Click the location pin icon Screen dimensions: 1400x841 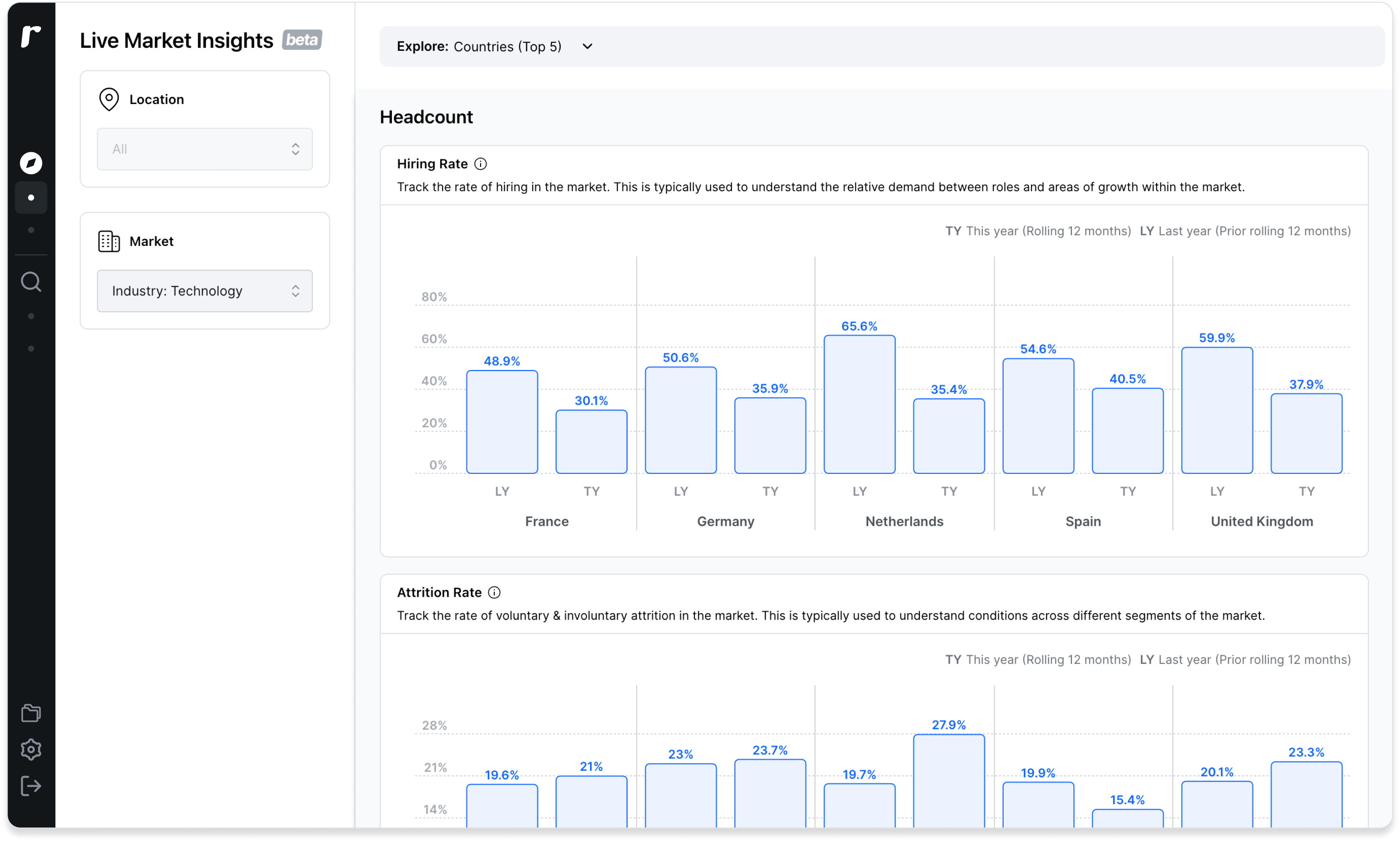[x=109, y=99]
